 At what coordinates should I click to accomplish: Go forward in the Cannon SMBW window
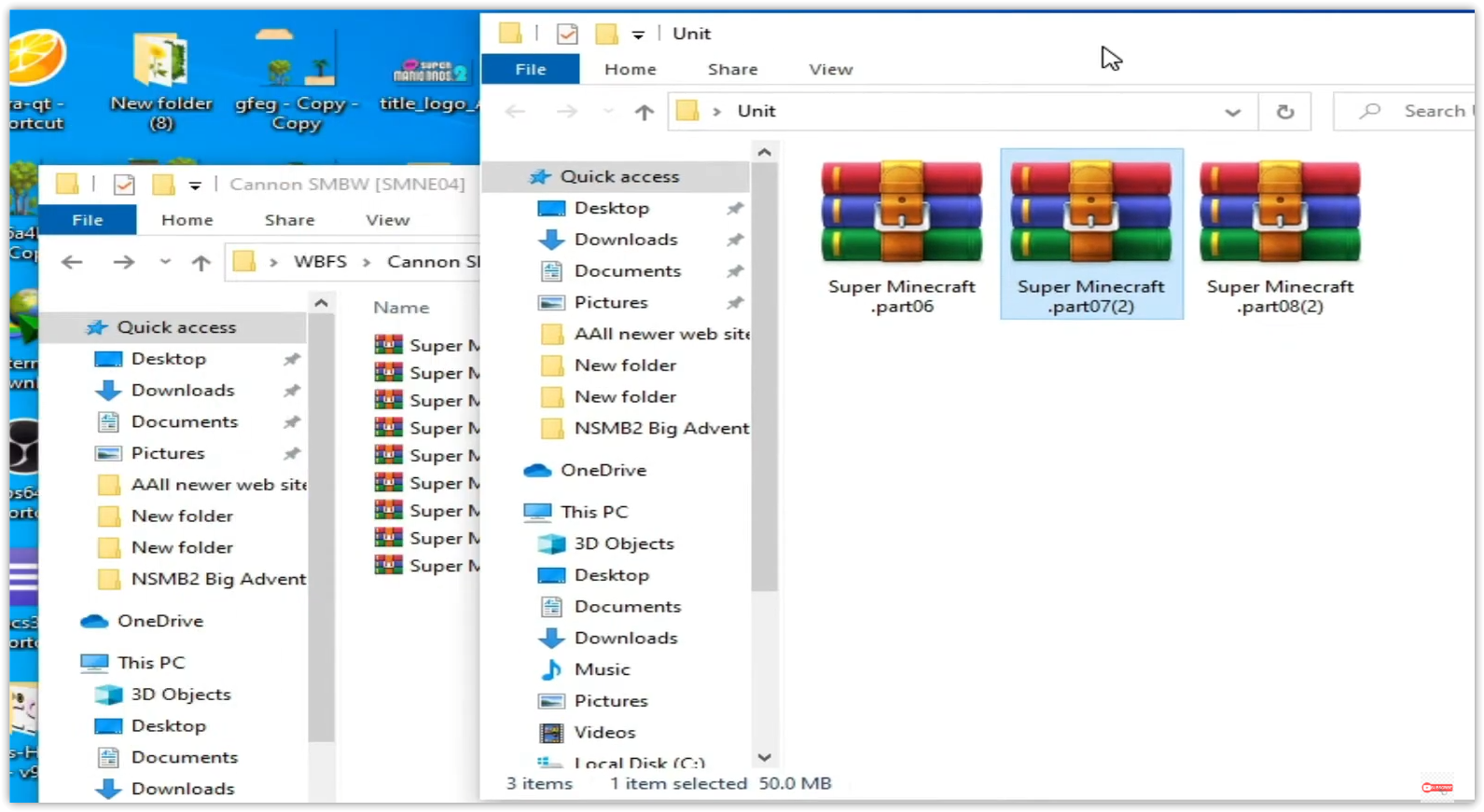(x=123, y=263)
